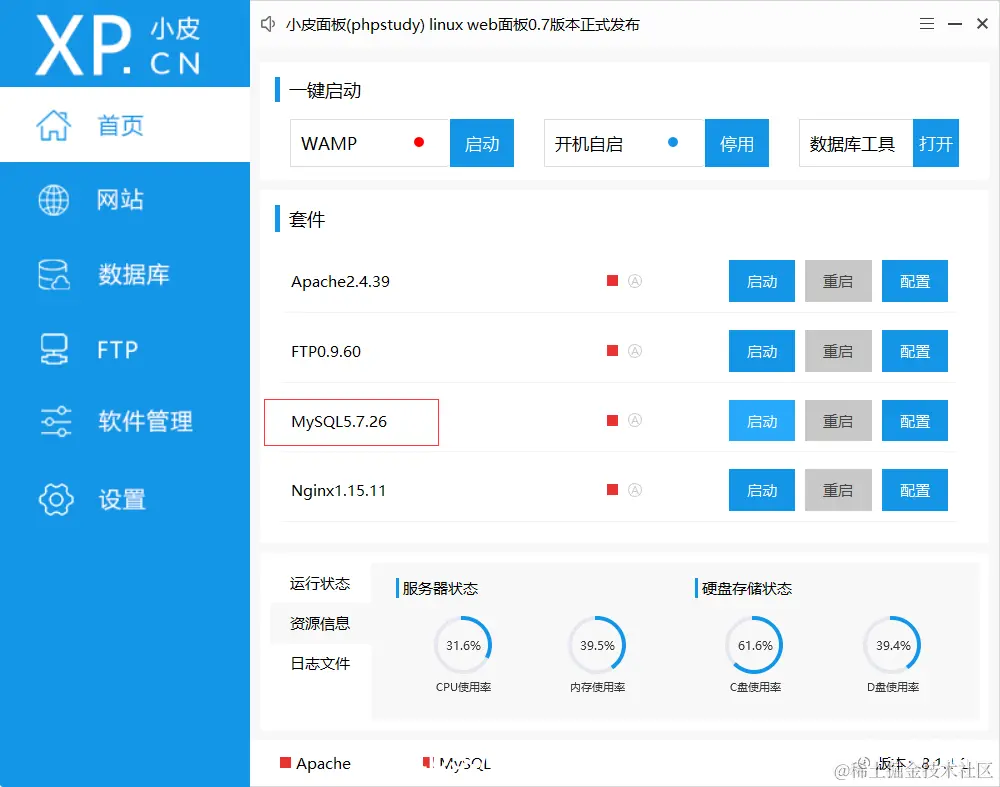Open the hamburger menu icon in title bar

(x=927, y=24)
